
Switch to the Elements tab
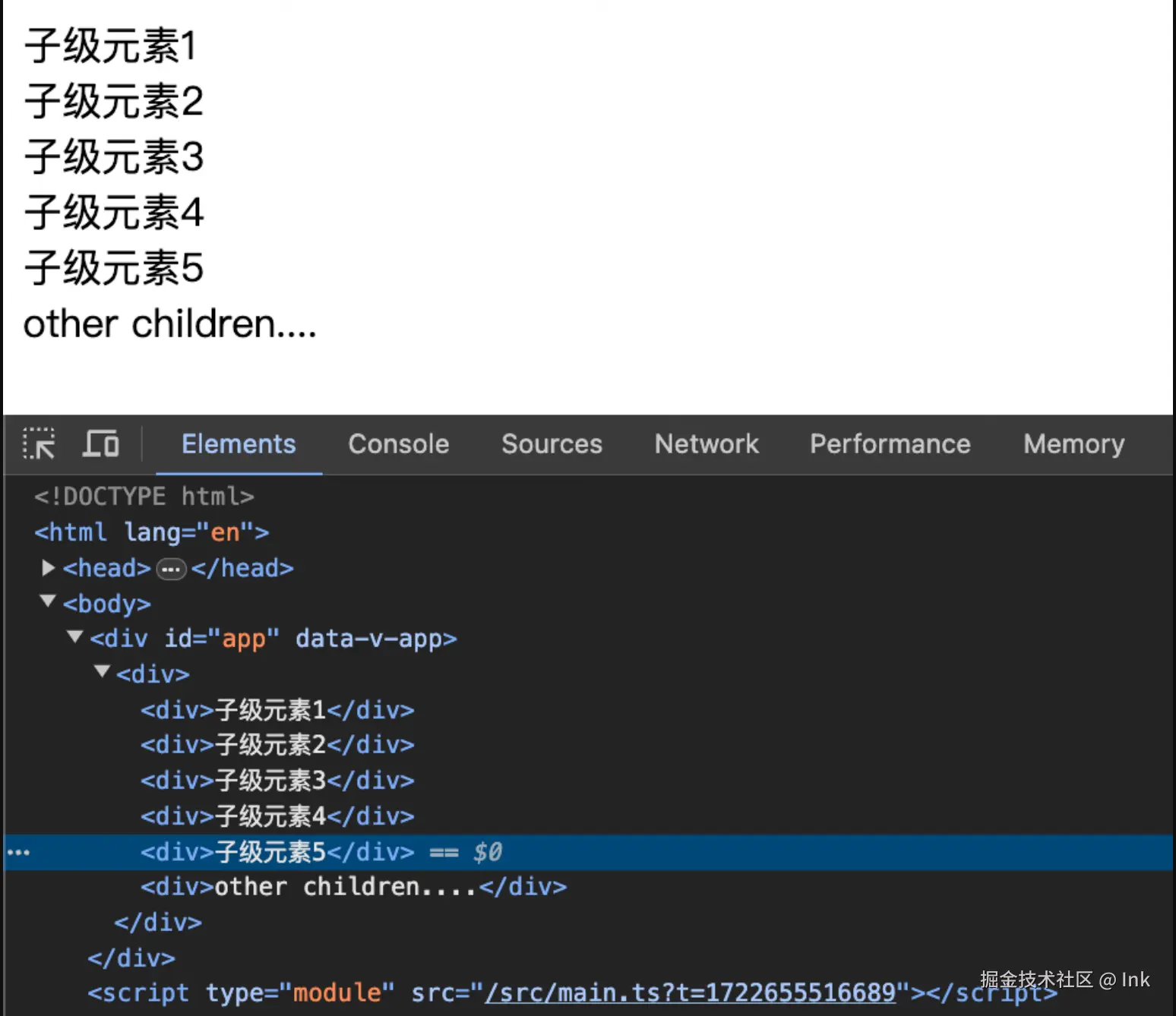[x=239, y=444]
